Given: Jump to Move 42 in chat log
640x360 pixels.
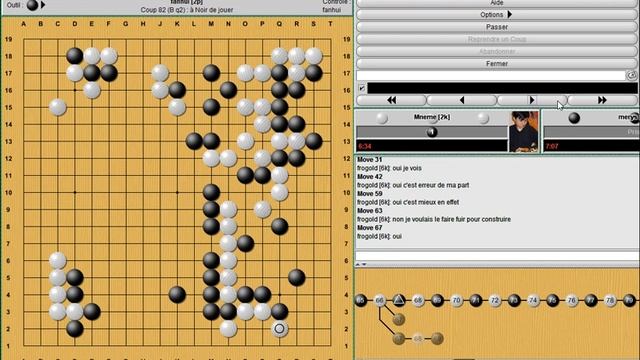Looking at the screenshot, I should point(369,176).
